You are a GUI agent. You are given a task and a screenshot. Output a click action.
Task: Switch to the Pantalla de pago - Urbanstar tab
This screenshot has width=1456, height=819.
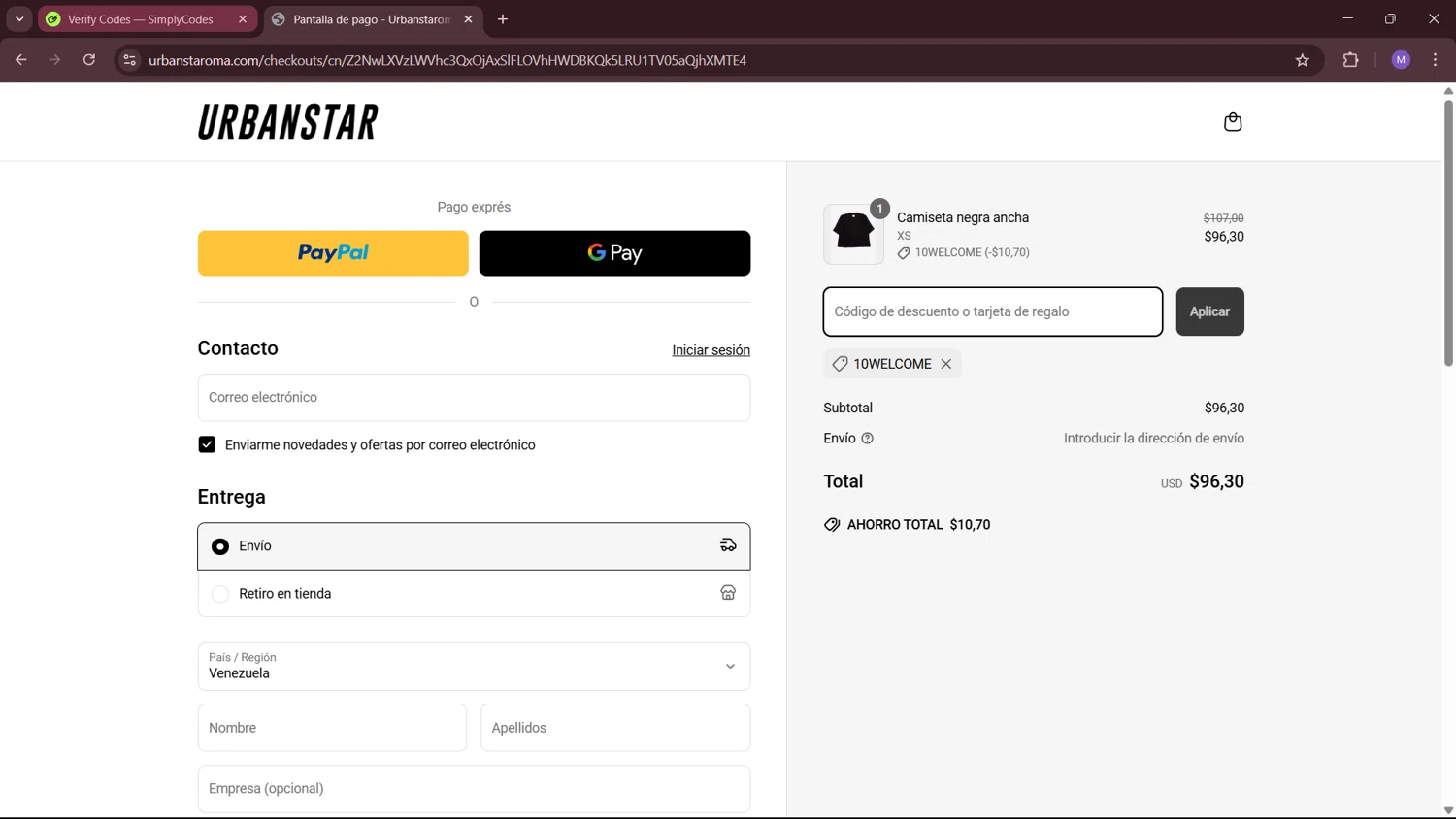[x=374, y=19]
